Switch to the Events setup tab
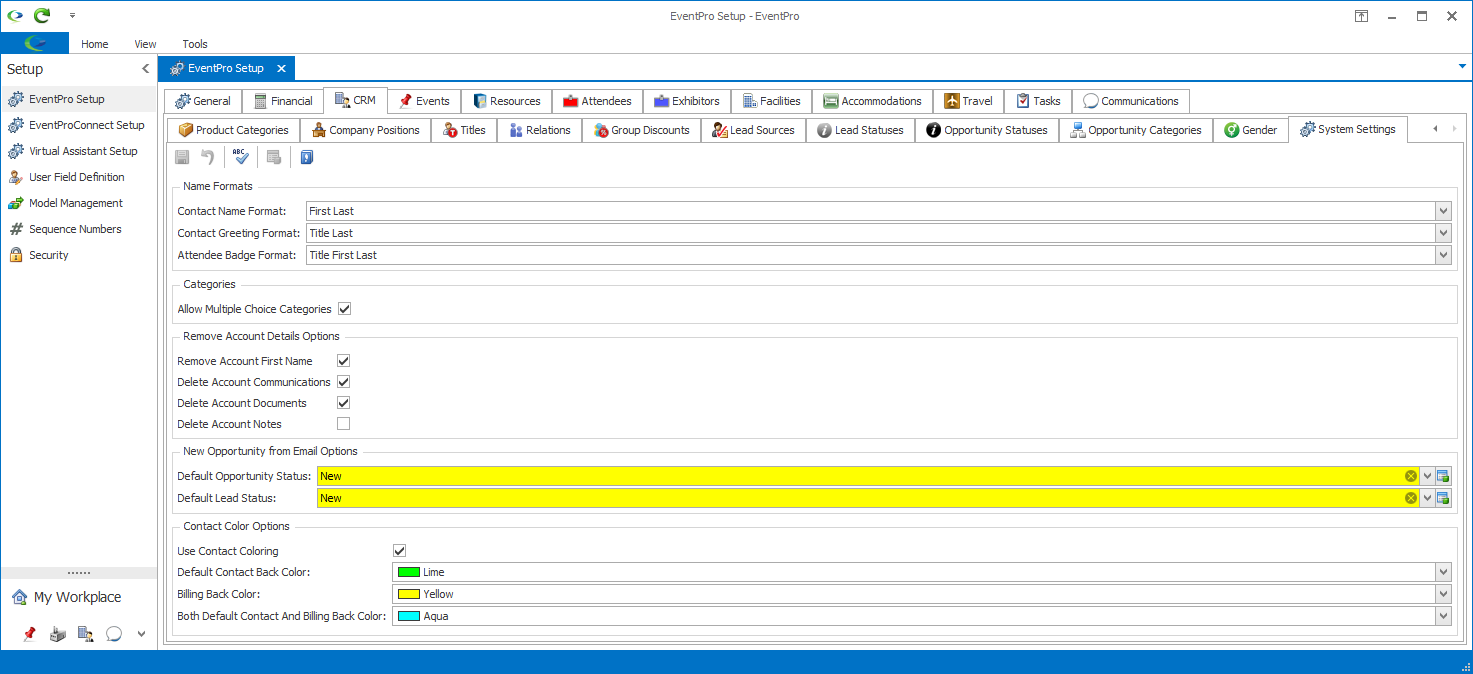Screen dimensions: 1473x674 (424, 101)
